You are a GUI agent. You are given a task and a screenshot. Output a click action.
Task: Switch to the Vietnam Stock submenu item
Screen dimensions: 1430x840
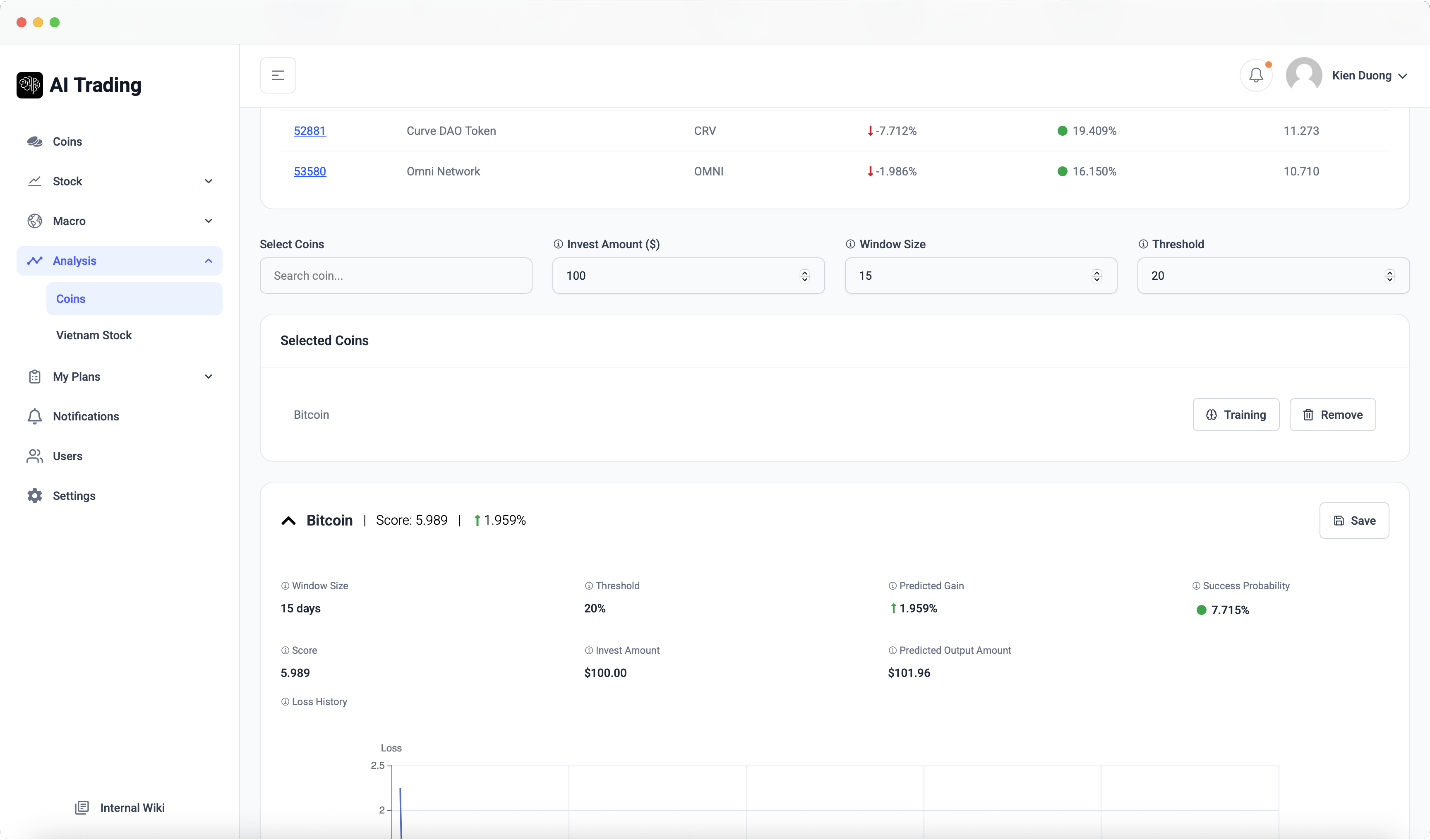coord(94,335)
